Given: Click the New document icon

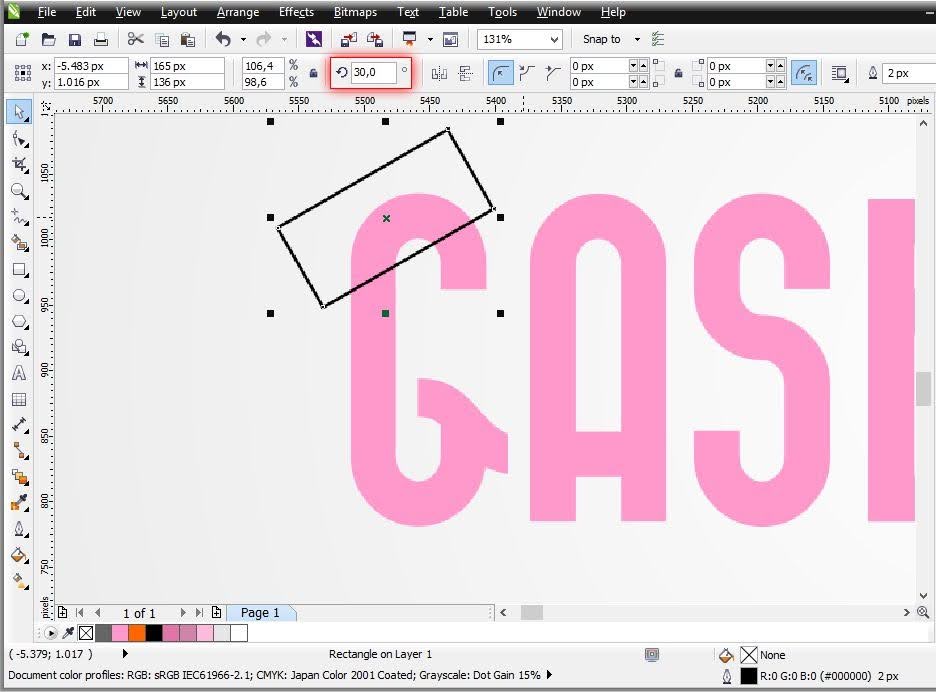Looking at the screenshot, I should coord(22,39).
